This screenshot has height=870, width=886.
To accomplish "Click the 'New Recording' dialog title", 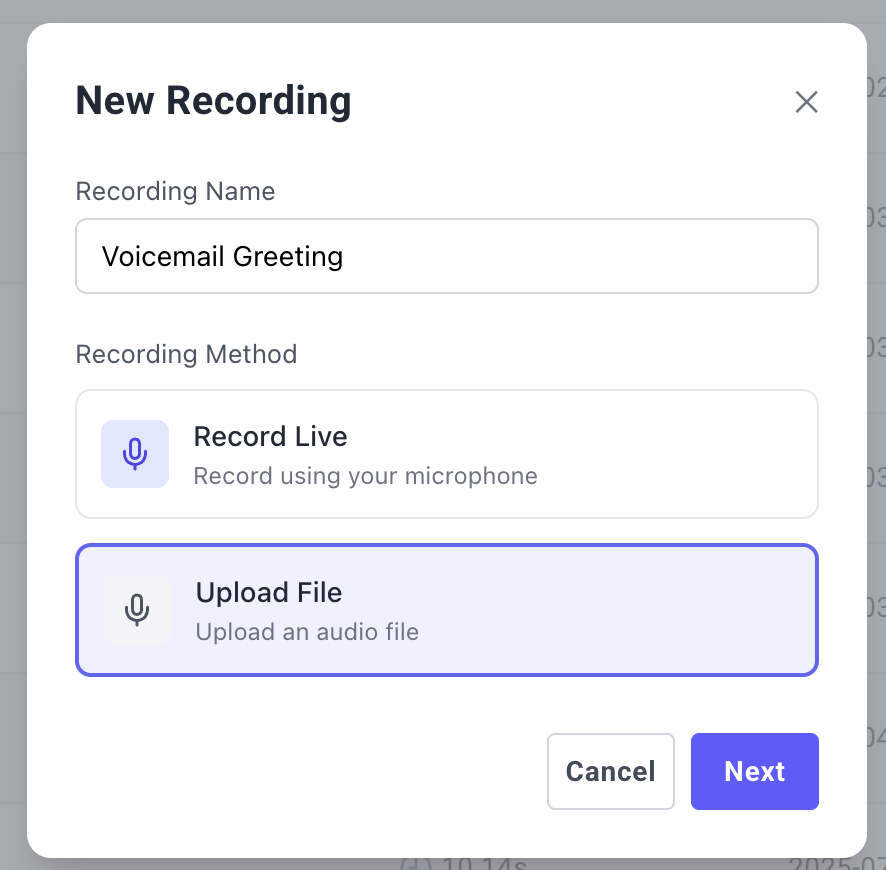I will 214,101.
